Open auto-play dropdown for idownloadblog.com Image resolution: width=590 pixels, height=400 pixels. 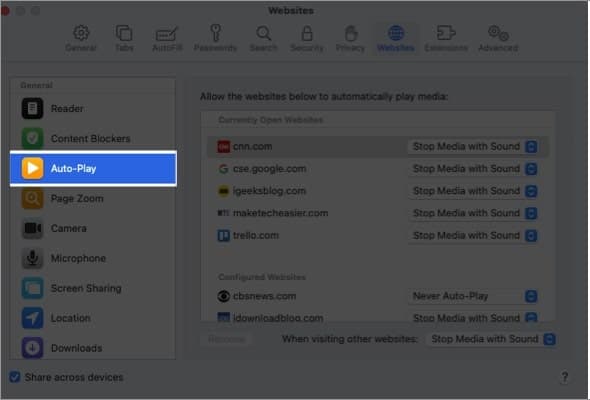473,317
